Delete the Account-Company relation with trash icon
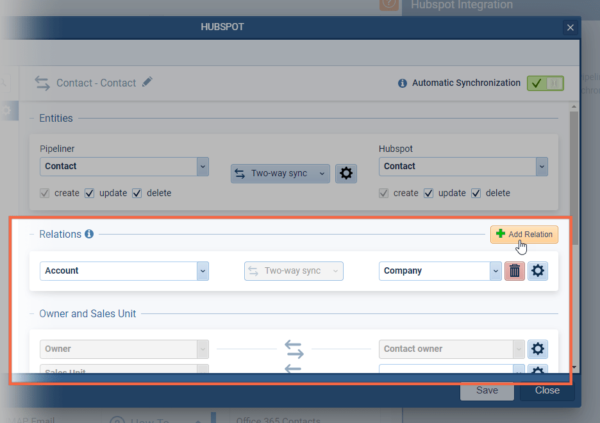Screen dimensions: 600x423 (515, 270)
